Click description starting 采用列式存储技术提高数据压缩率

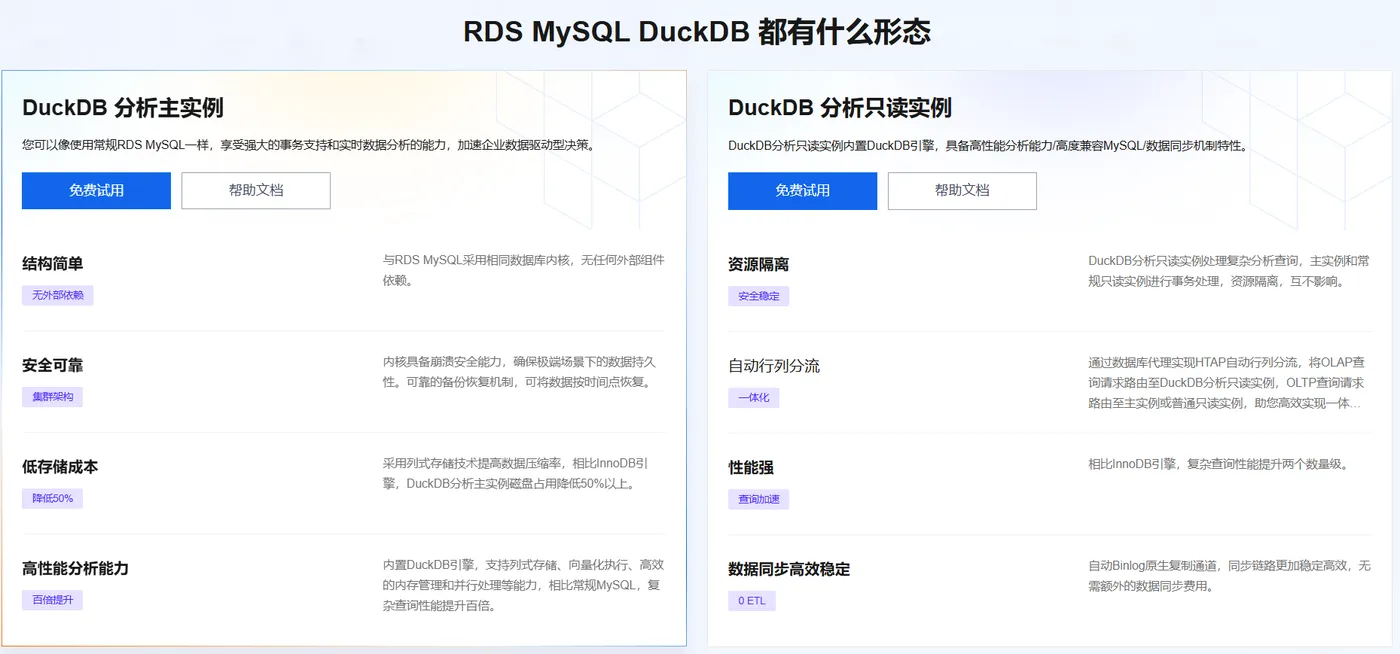pyautogui.click(x=516, y=473)
